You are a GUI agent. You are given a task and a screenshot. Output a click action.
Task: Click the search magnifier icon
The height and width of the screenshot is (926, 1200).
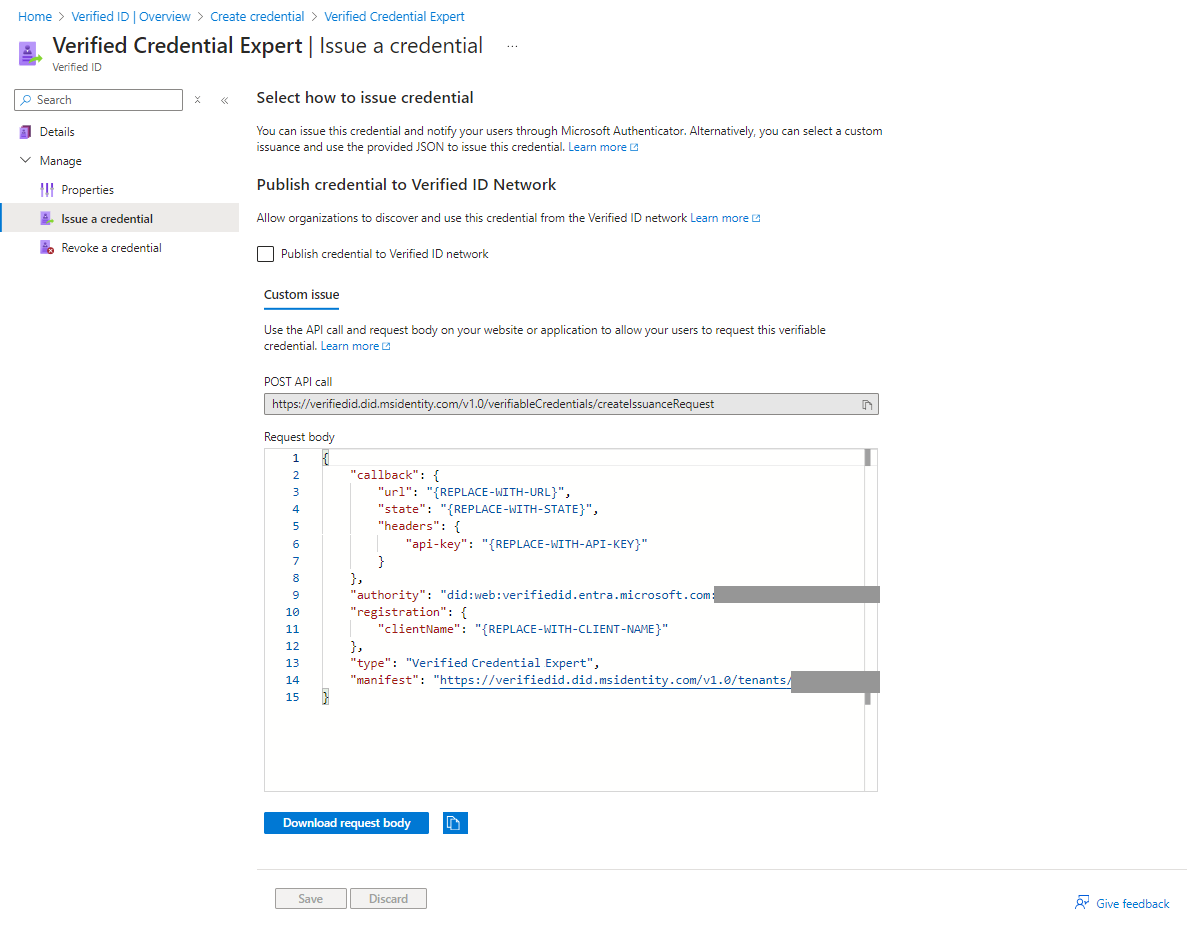point(26,100)
